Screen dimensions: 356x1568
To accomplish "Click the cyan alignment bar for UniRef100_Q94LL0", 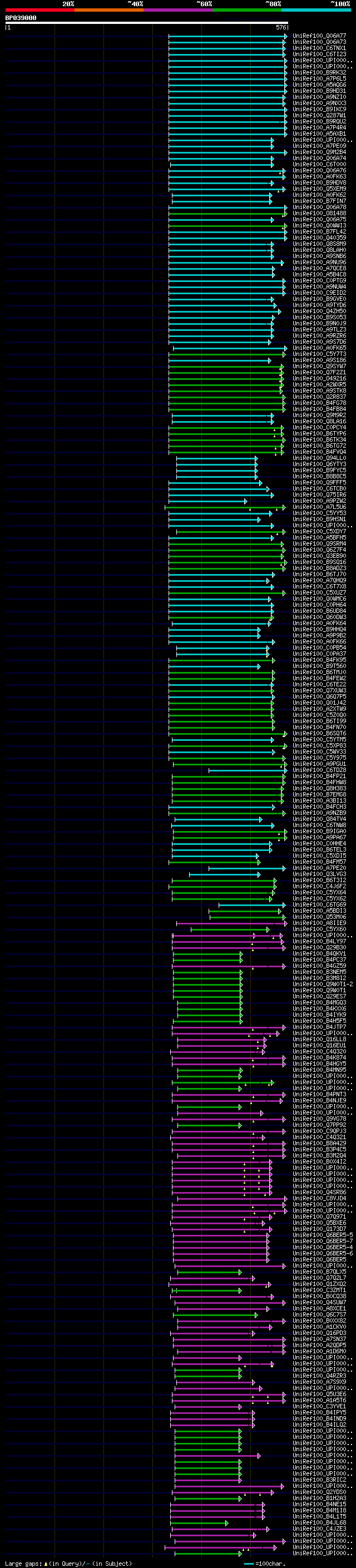I will click(x=216, y=458).
